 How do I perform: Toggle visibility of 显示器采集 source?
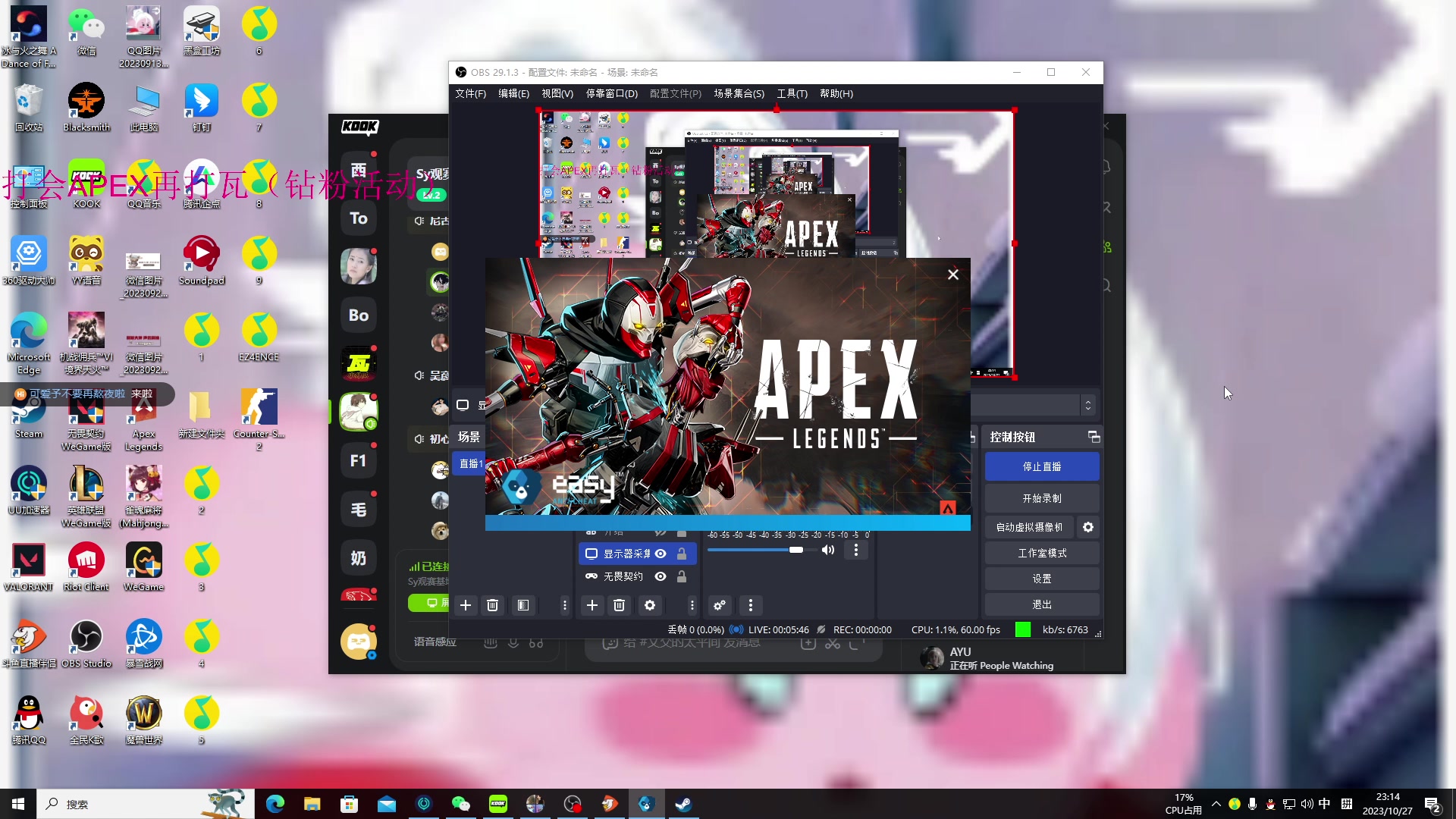coord(661,554)
